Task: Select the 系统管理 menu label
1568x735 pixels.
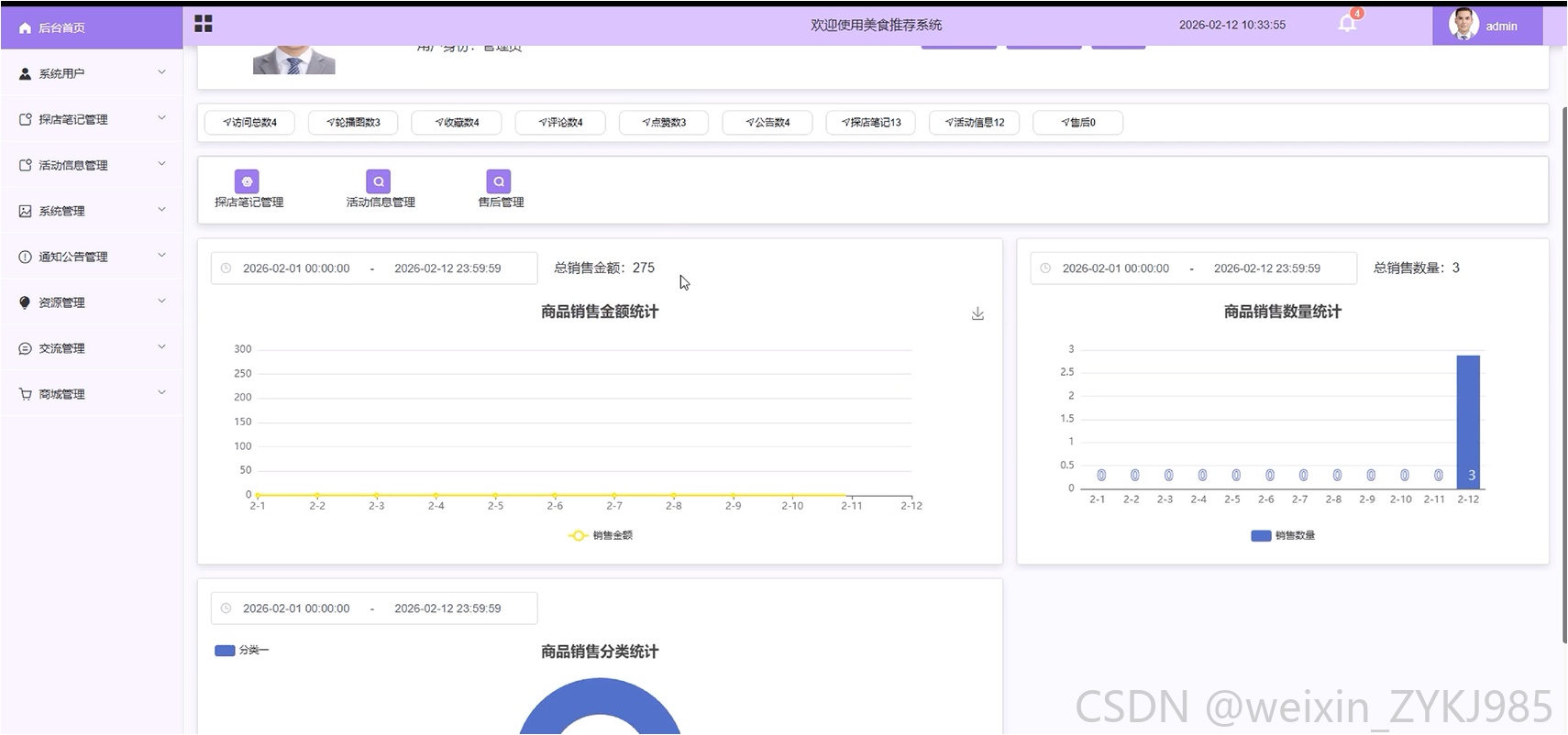Action: pyautogui.click(x=61, y=211)
